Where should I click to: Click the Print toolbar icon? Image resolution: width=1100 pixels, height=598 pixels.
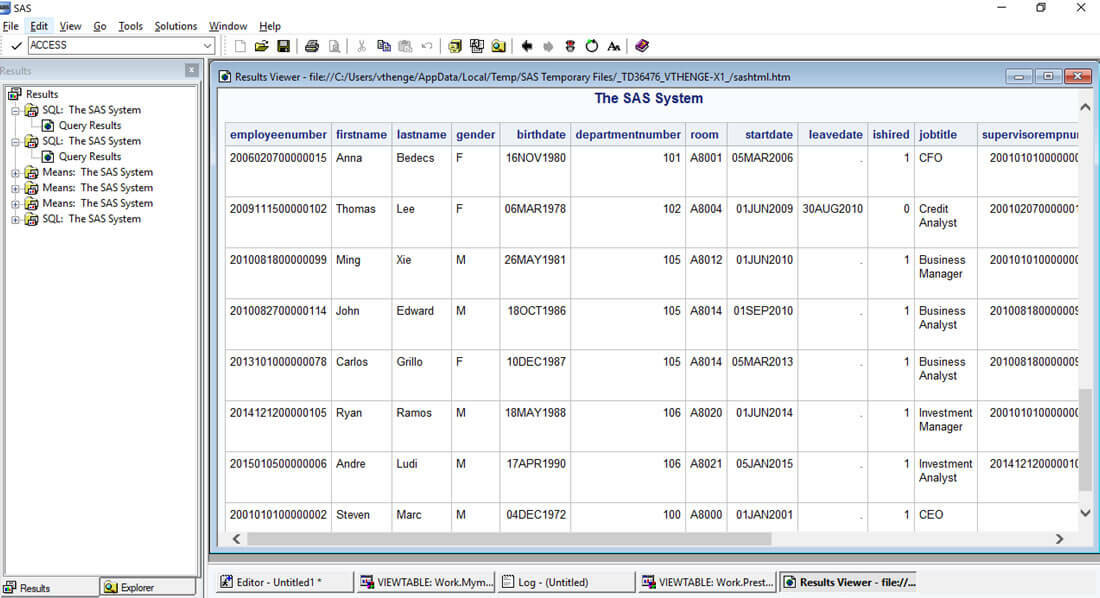(311, 46)
